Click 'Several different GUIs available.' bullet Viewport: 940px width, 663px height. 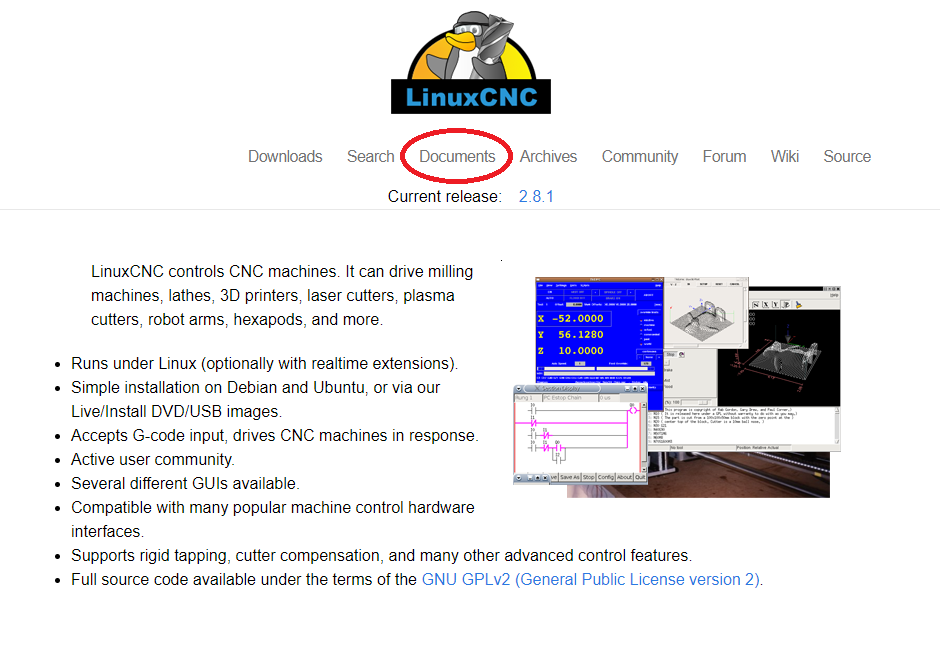coord(185,484)
